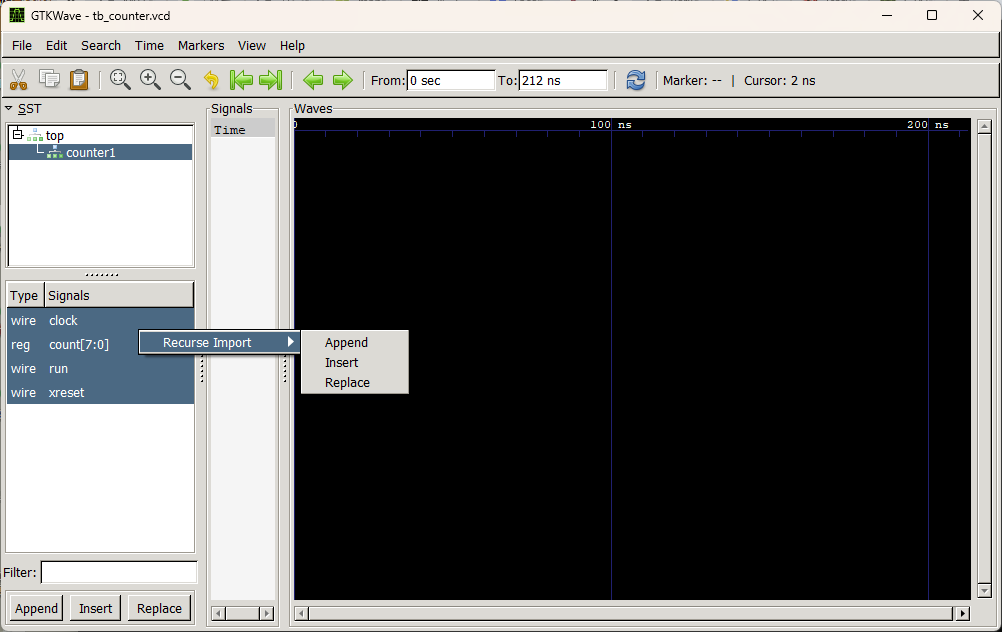Open the Markers menu
1002x632 pixels.
tap(201, 45)
